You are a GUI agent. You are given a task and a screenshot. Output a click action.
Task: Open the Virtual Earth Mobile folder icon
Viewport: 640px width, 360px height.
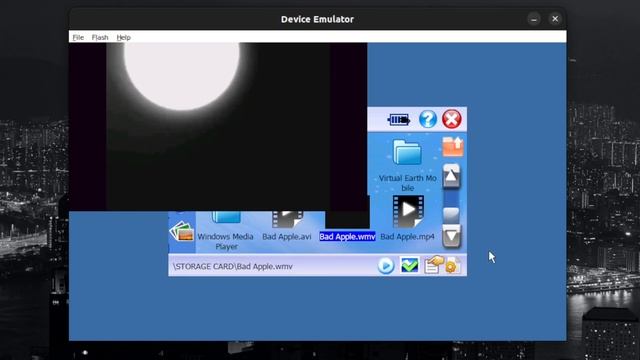point(407,152)
